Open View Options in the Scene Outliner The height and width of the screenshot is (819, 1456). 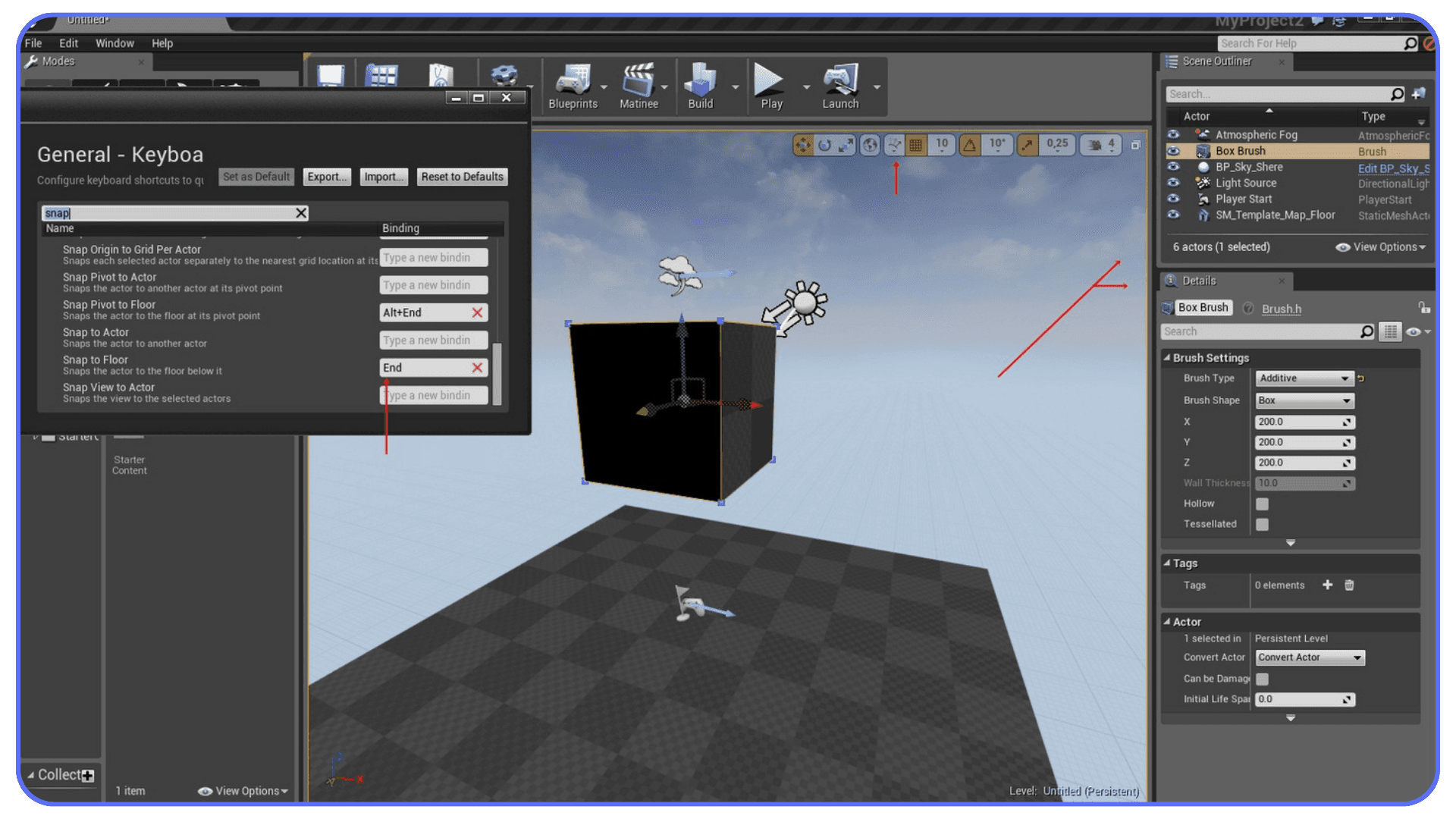pyautogui.click(x=1380, y=246)
